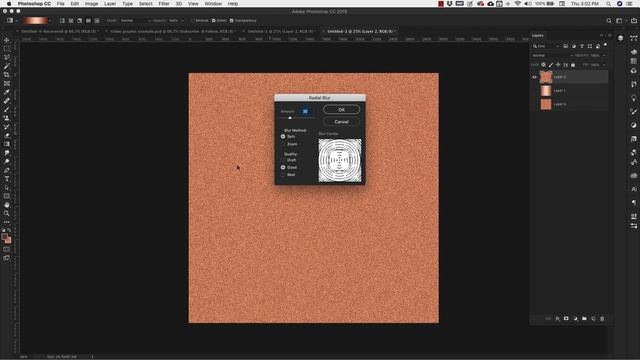Select the Eraser tool
The height and width of the screenshot is (360, 640).
pyautogui.click(x=7, y=136)
